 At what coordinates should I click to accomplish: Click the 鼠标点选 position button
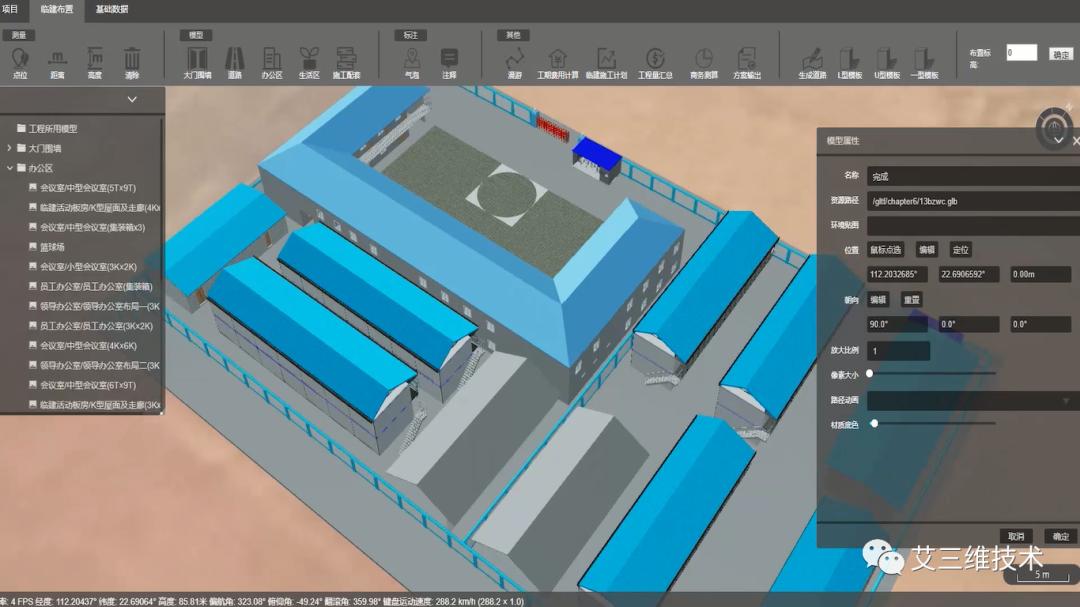885,250
